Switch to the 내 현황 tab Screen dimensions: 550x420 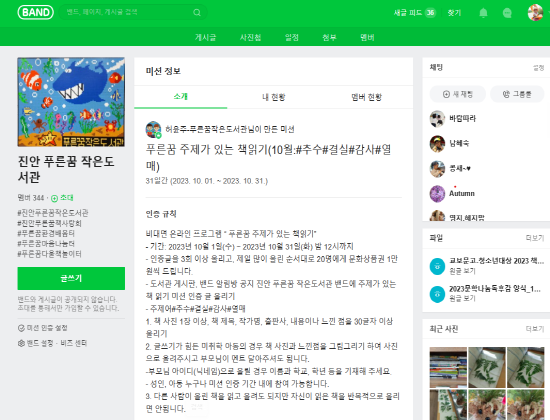274,97
